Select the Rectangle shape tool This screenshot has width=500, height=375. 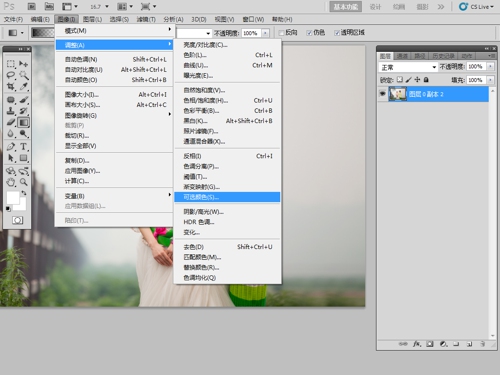[23, 158]
